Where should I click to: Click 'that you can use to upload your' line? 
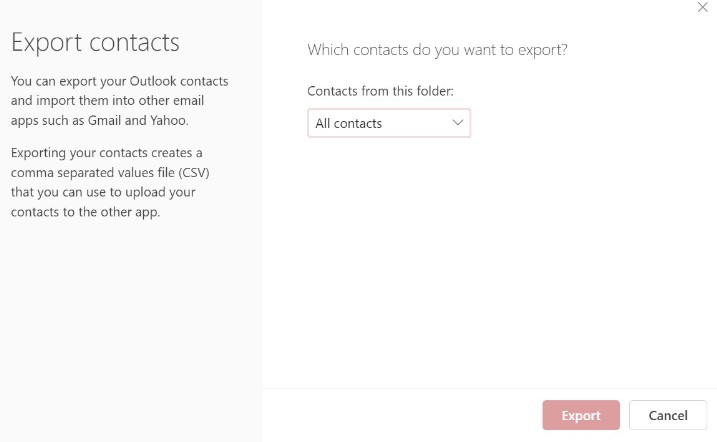[x=103, y=192]
